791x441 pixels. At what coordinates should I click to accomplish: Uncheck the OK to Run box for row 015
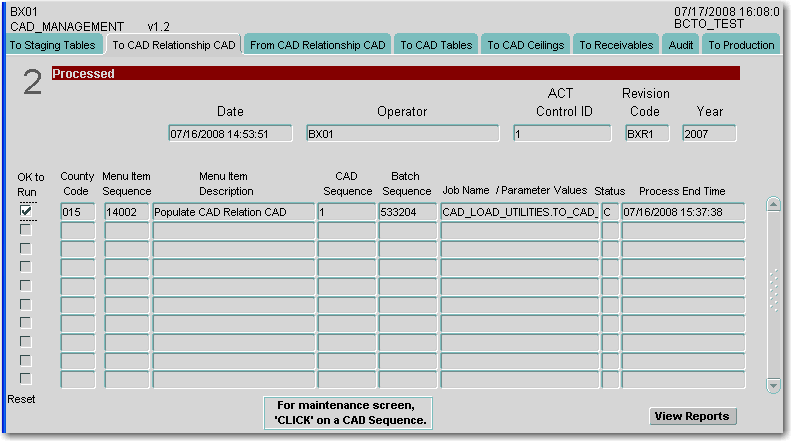26,211
